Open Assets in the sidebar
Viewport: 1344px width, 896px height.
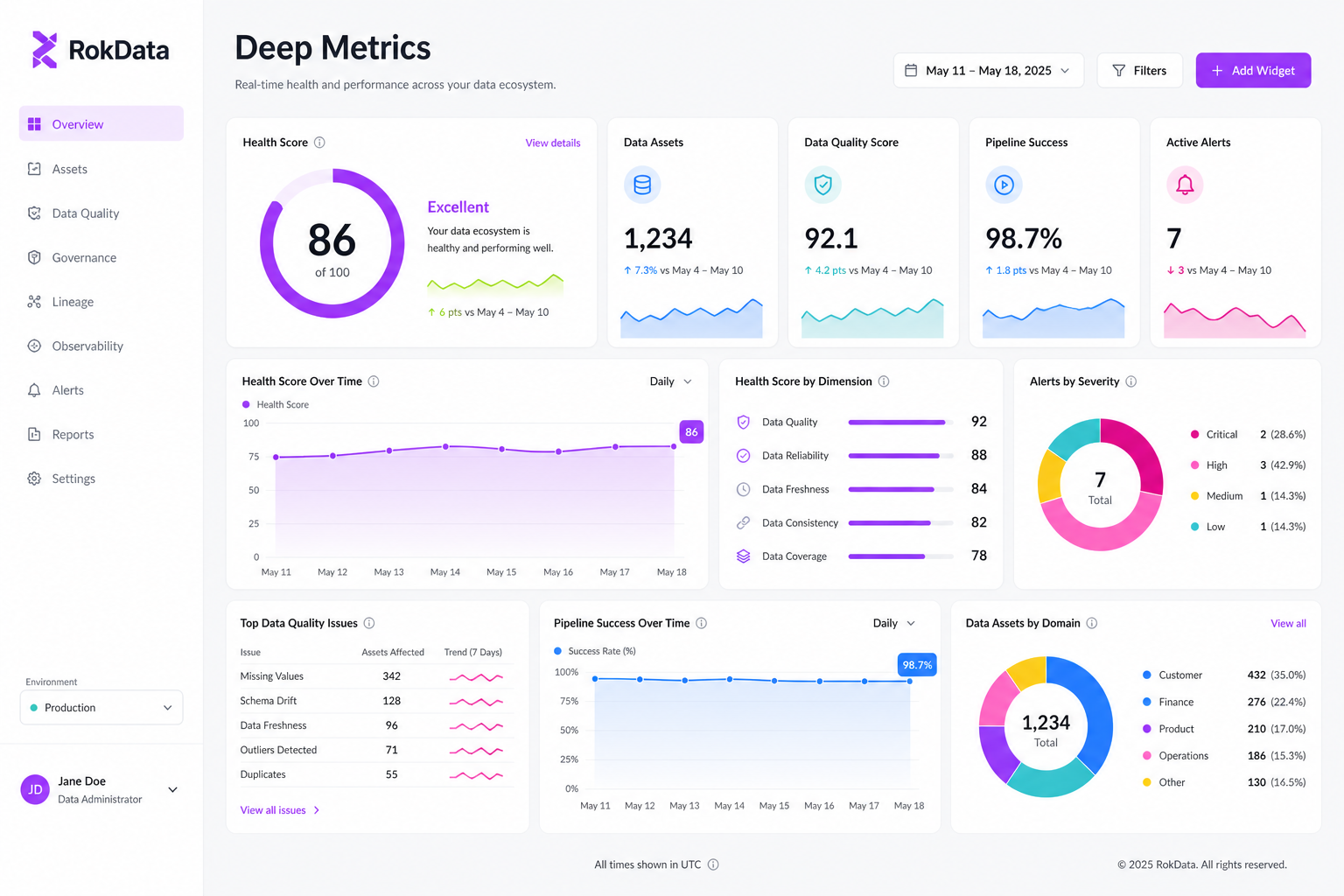[x=101, y=169]
